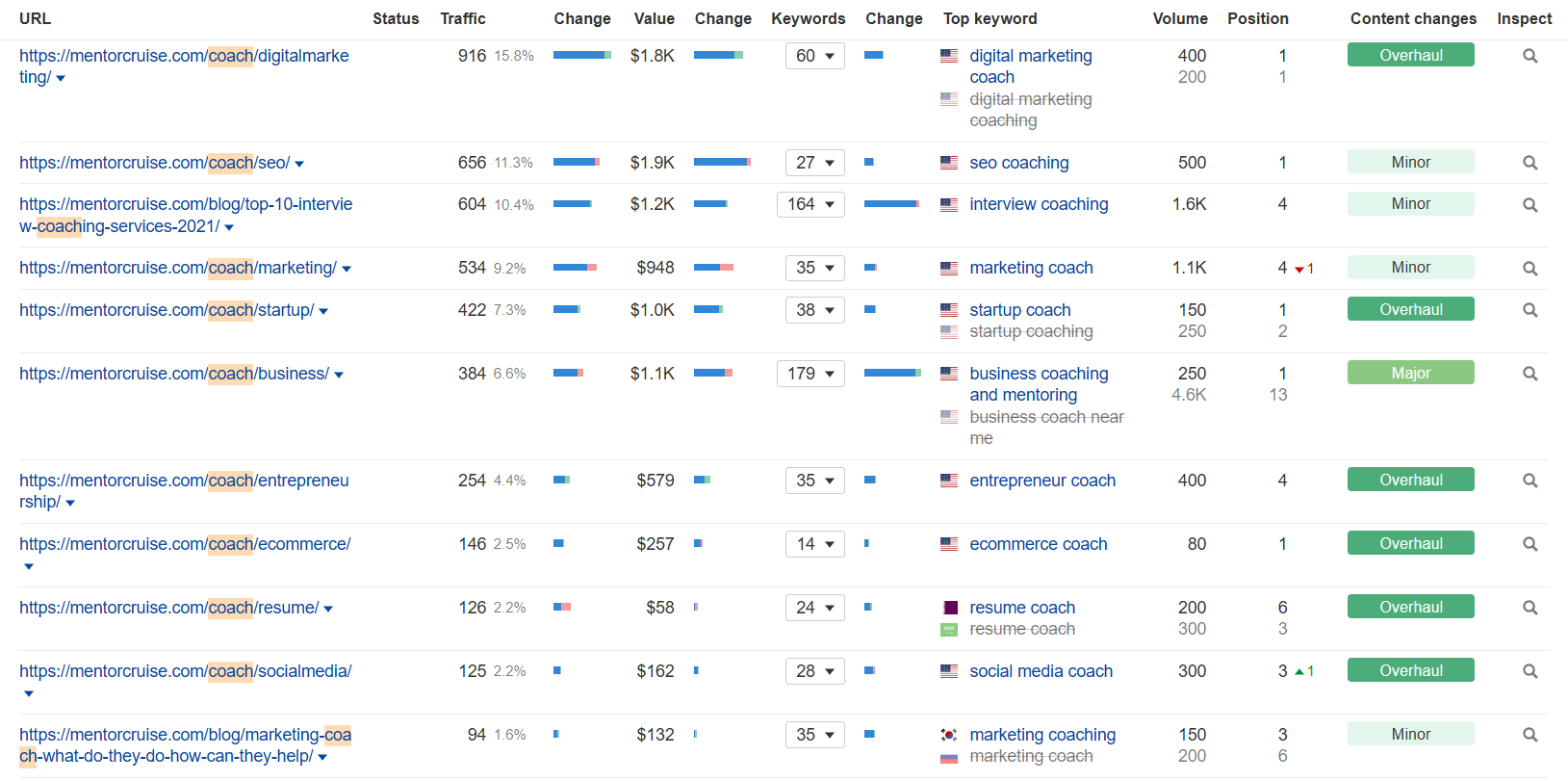
Task: Click Minor badge for marketing-coach blog row
Action: pyautogui.click(x=1411, y=734)
